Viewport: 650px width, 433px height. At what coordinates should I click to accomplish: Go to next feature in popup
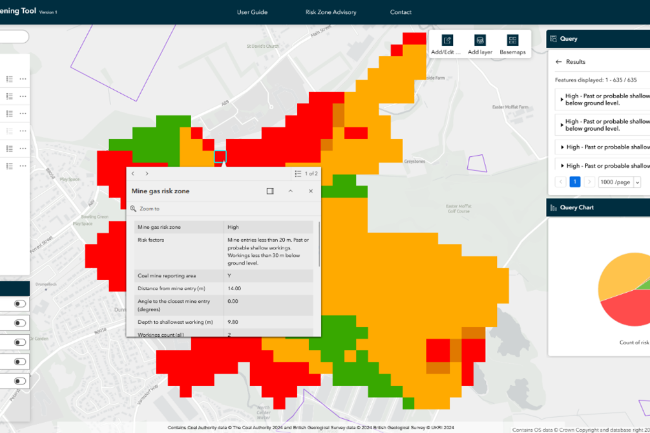[147, 173]
